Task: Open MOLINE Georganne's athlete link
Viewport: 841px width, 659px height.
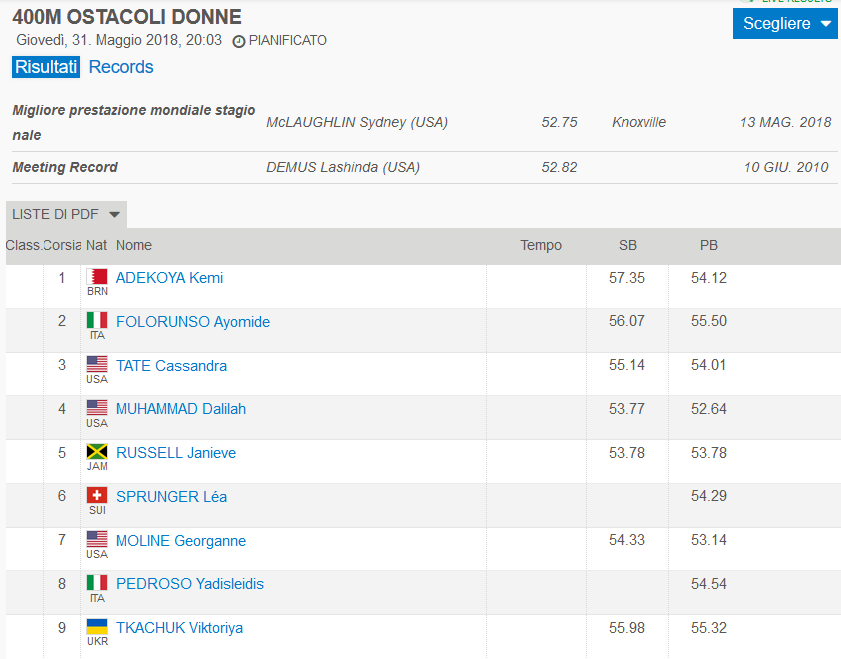Action: click(181, 540)
